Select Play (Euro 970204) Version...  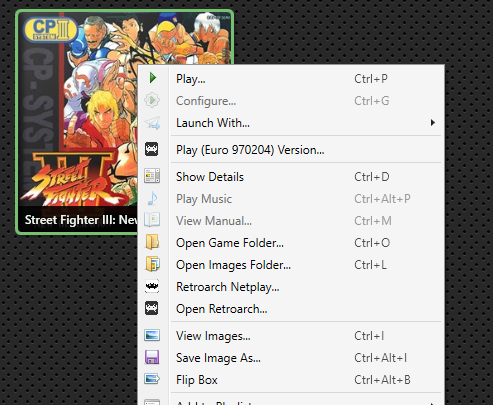click(291, 150)
